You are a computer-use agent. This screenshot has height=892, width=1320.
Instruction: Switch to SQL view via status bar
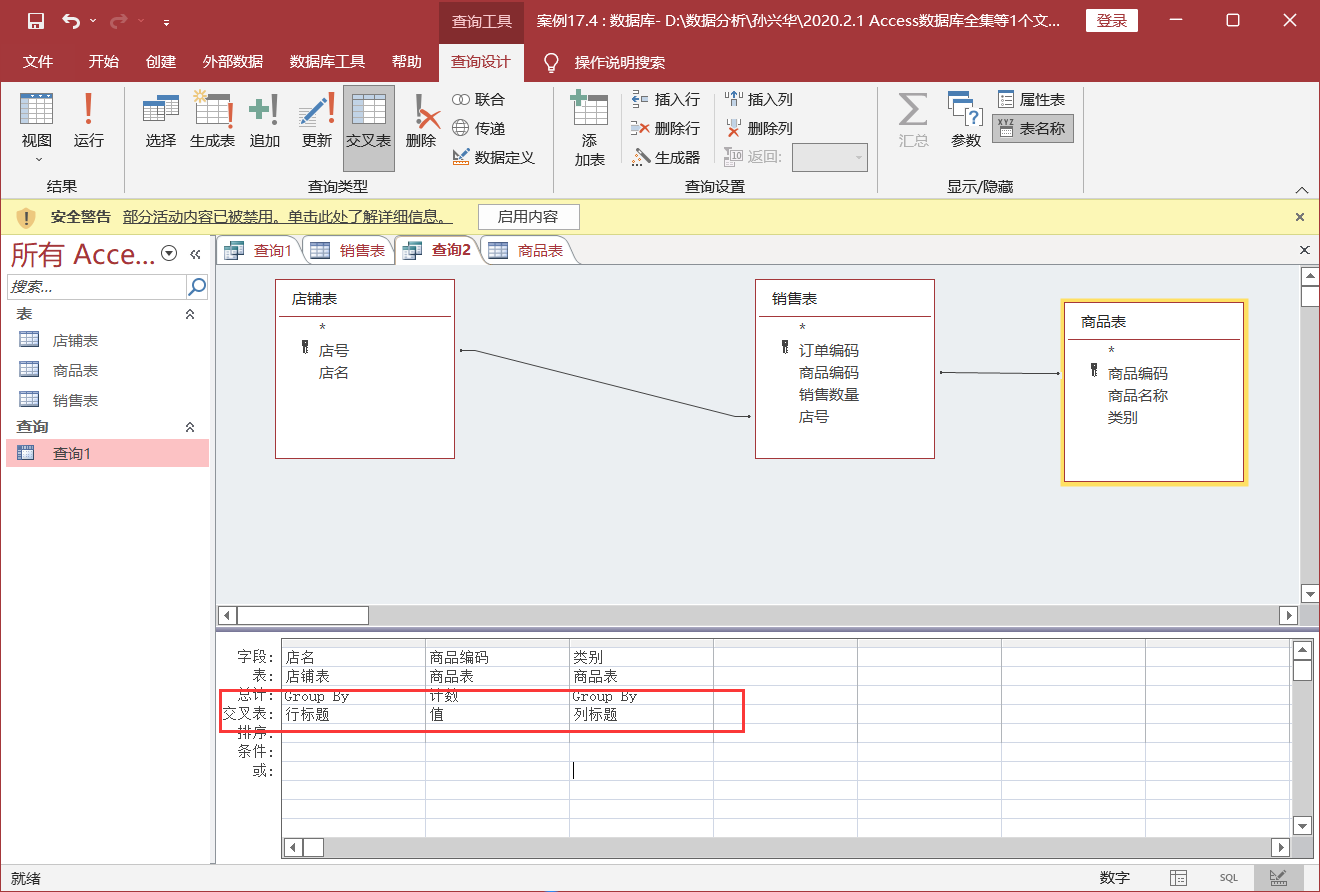point(1228,878)
